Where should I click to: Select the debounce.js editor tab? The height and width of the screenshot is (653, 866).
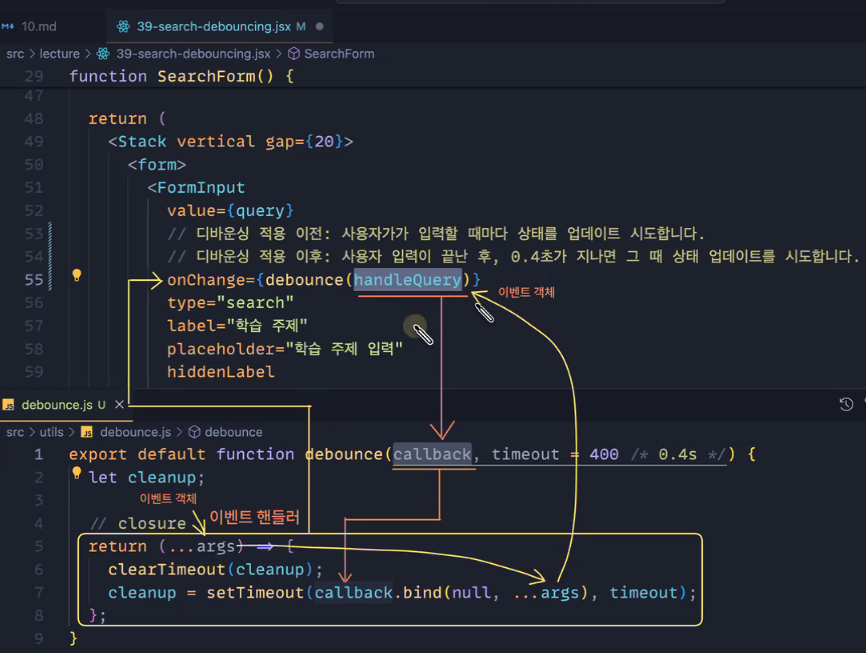64,405
